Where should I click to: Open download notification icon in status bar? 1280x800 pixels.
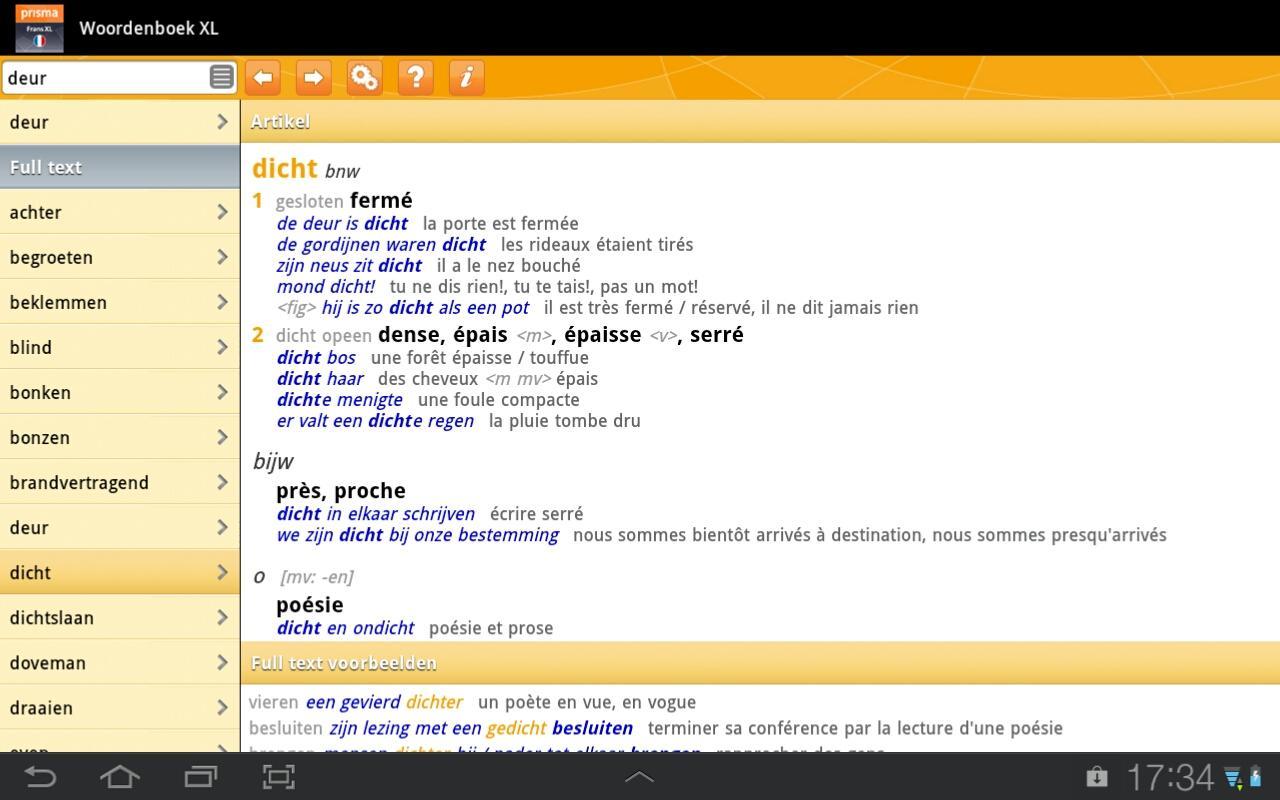[x=1097, y=777]
